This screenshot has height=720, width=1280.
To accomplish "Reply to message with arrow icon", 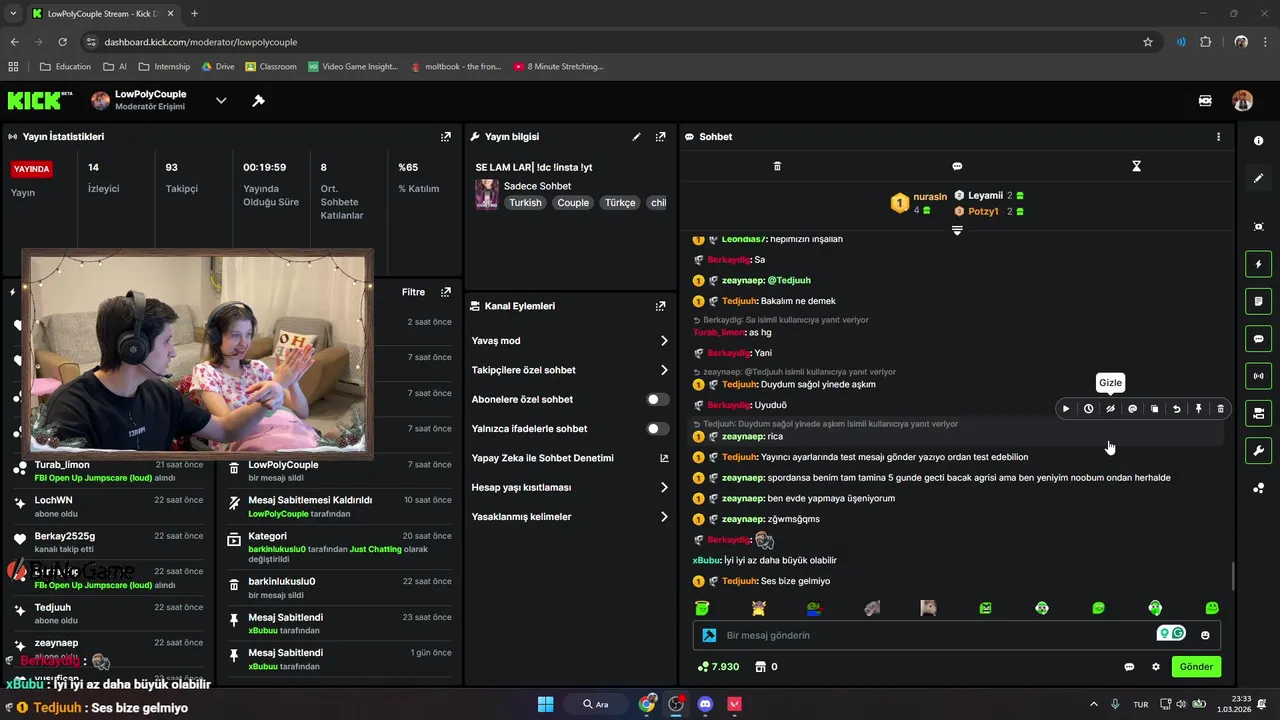I will click(x=1176, y=408).
